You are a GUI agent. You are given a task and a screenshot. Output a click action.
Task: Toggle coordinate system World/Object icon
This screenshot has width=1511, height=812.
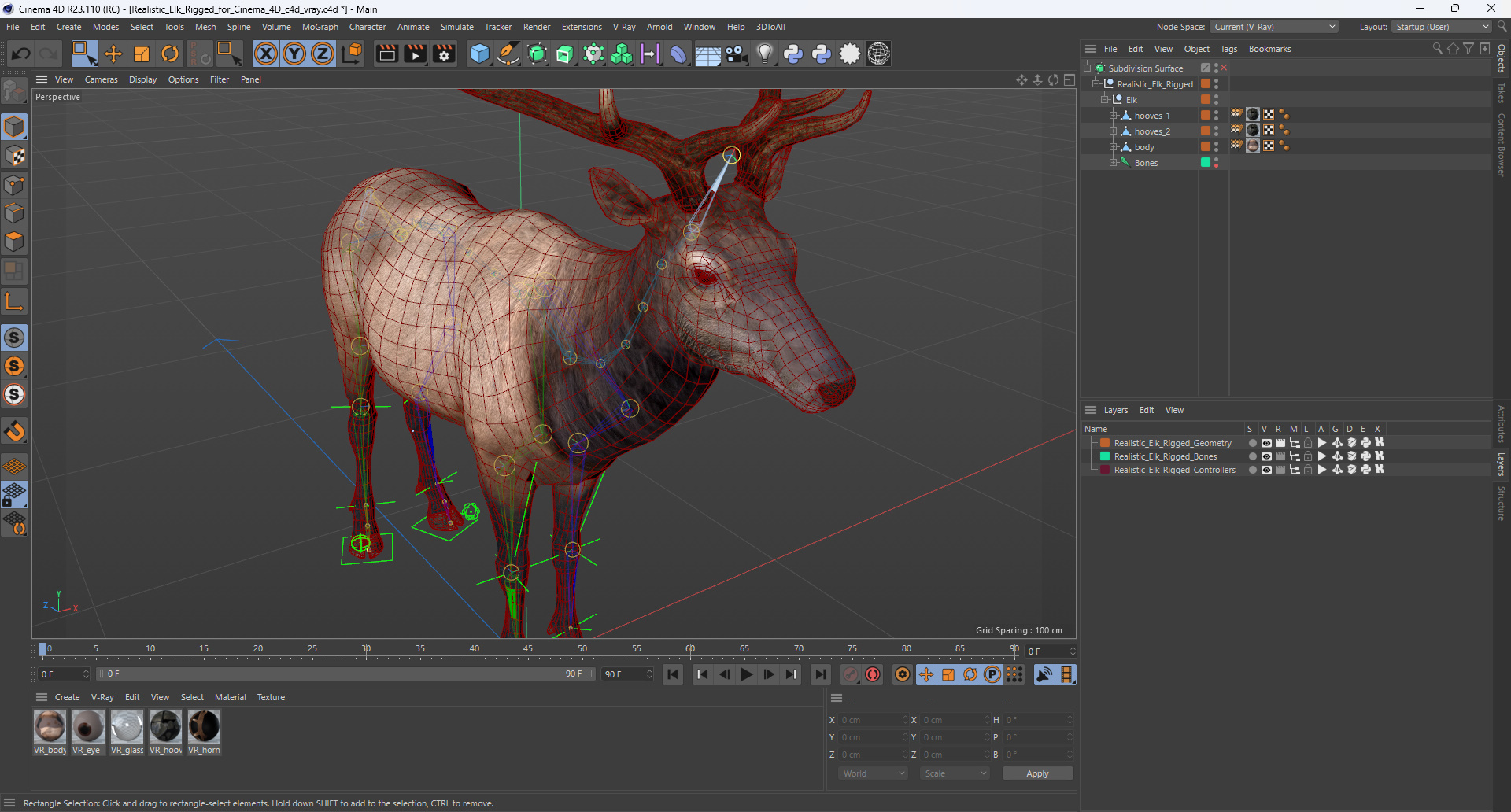pyautogui.click(x=353, y=54)
